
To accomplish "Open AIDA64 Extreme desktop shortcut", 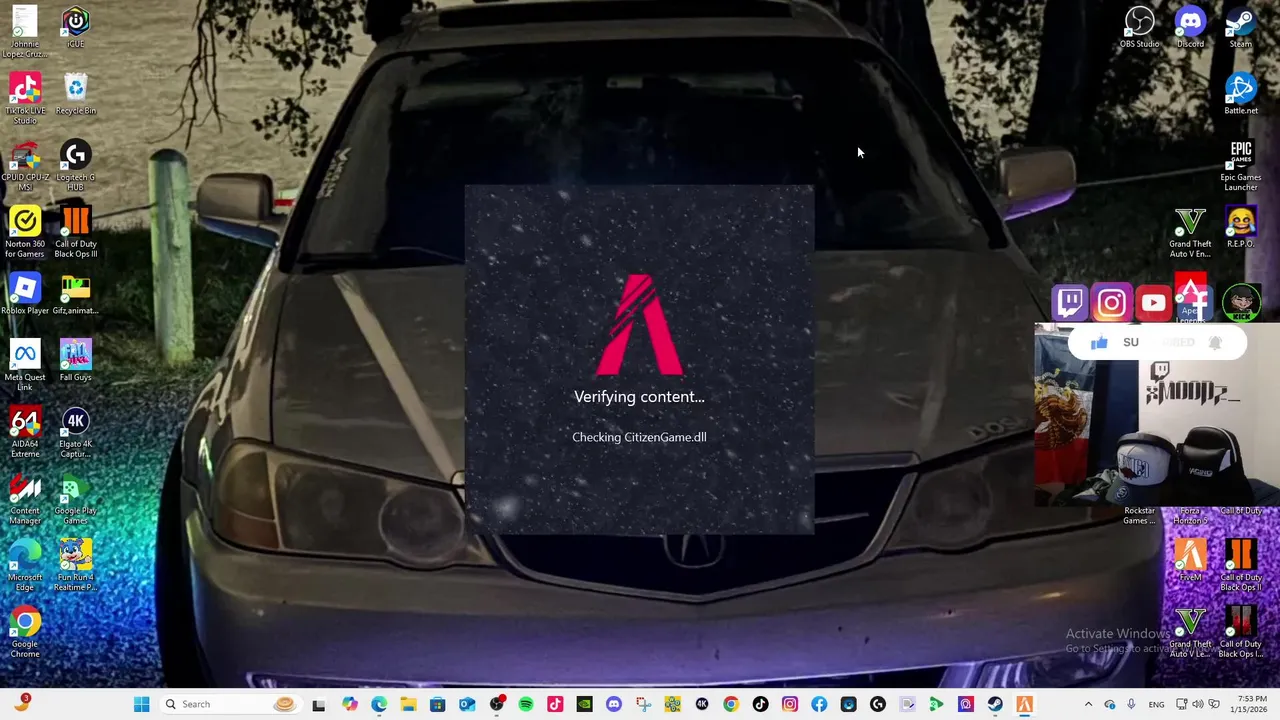I will tap(25, 432).
